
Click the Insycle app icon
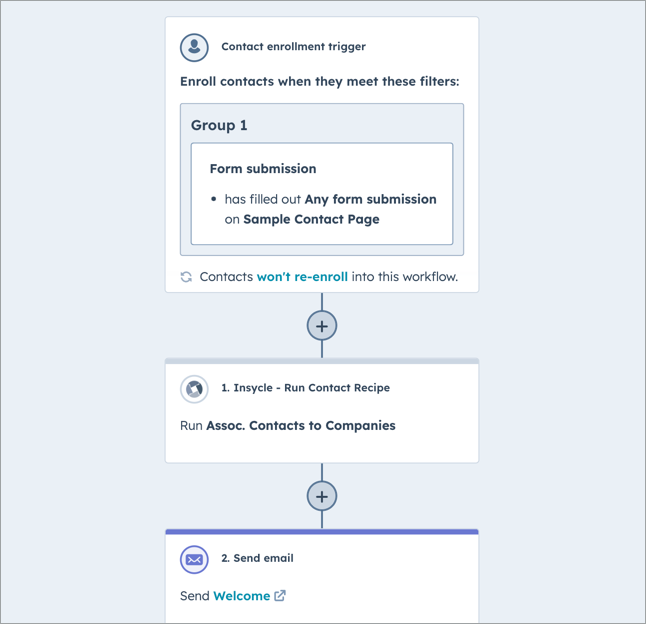194,388
